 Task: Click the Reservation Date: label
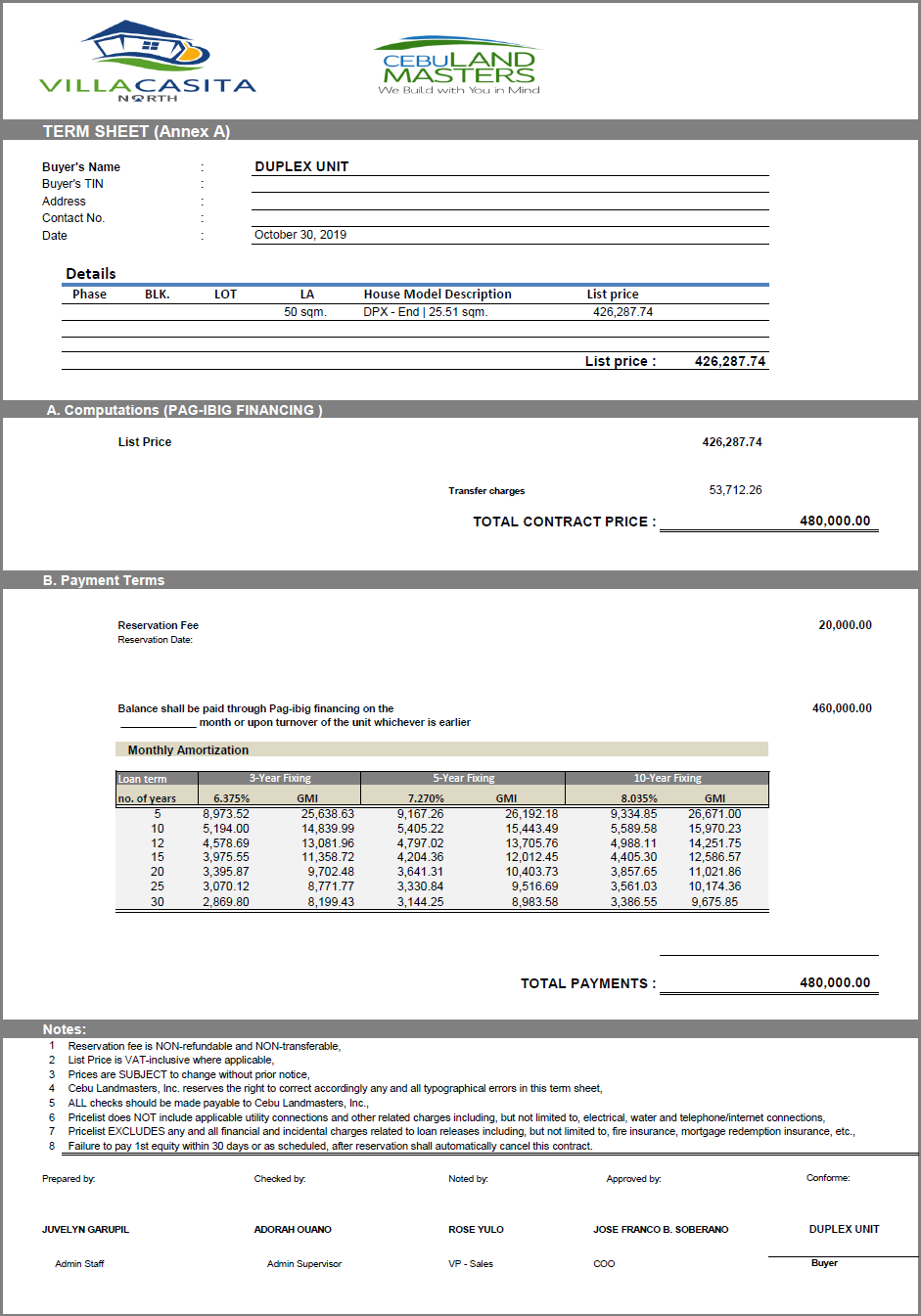click(x=155, y=640)
